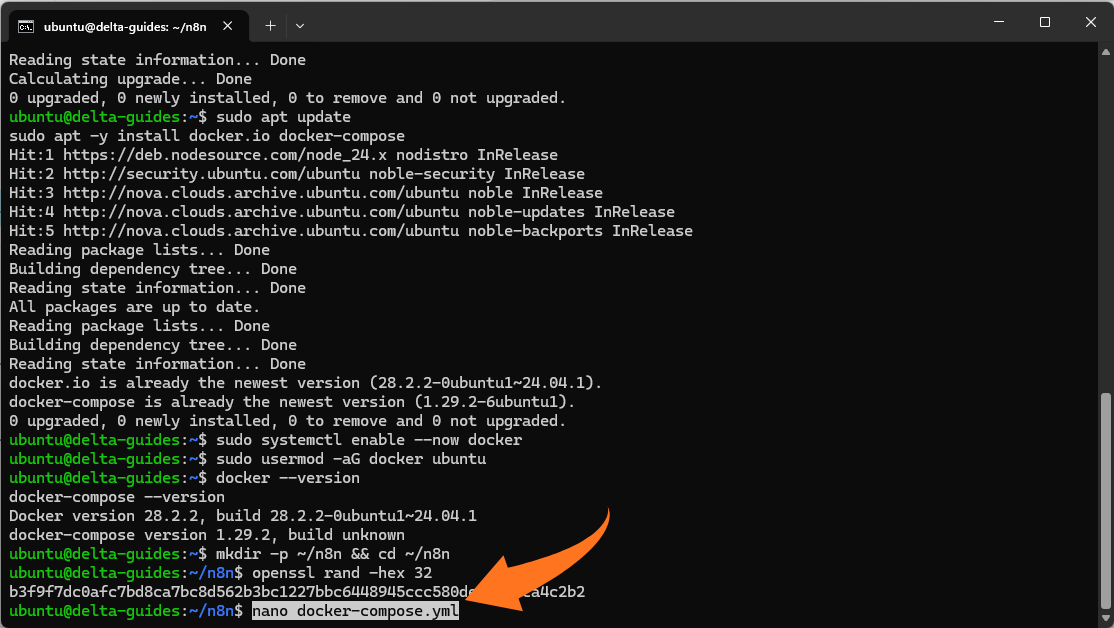Open a new tab with the plus button
Screen dimensions: 1114x628
270,25
